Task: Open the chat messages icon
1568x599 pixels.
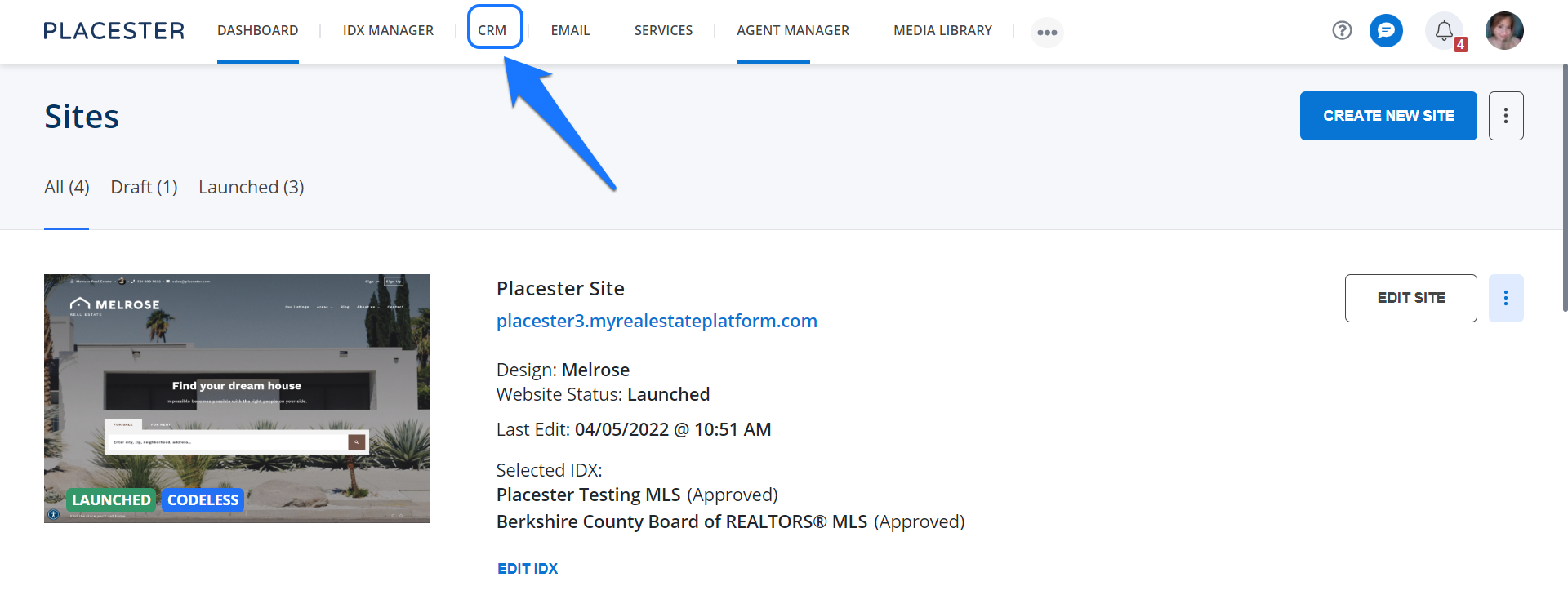Action: coord(1386,31)
